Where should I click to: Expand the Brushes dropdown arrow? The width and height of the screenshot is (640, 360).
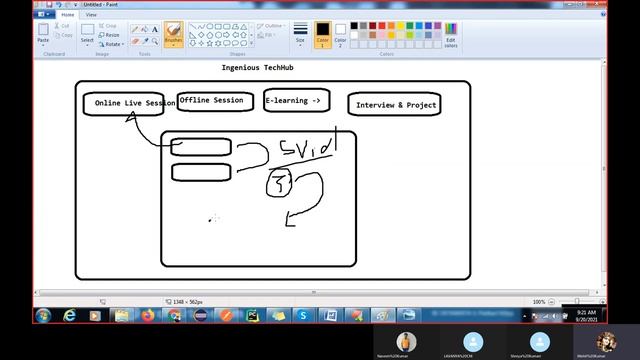point(173,45)
